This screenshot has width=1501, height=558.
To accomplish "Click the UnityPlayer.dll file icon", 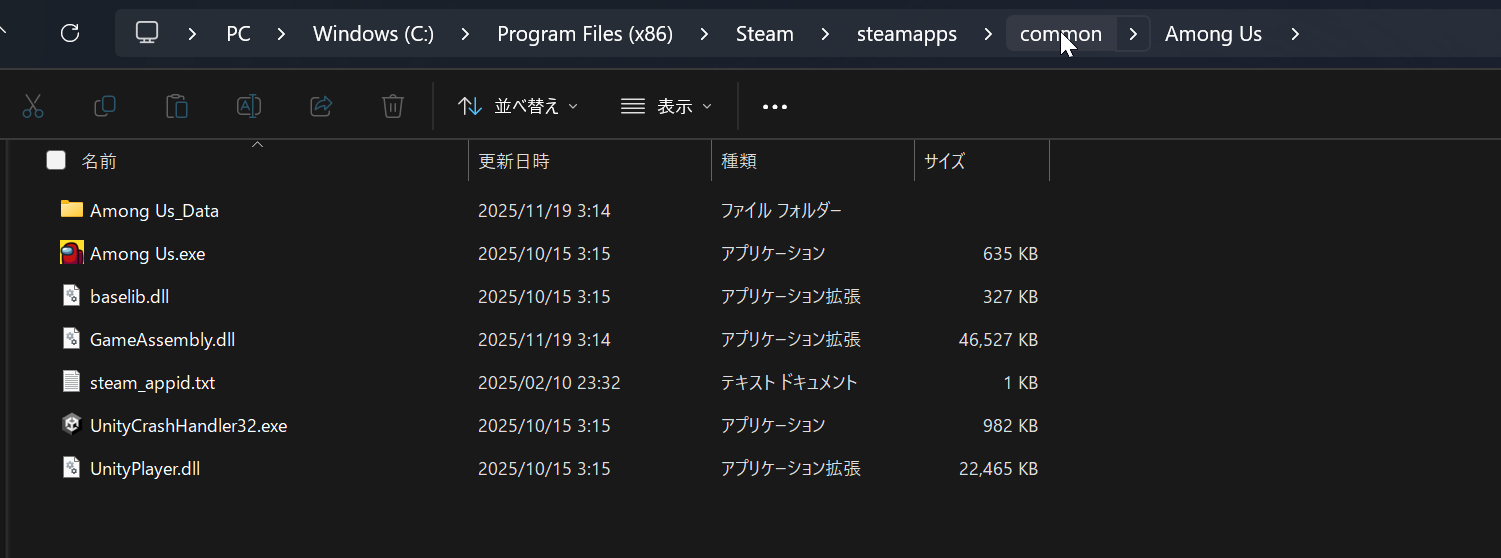I will (x=71, y=467).
